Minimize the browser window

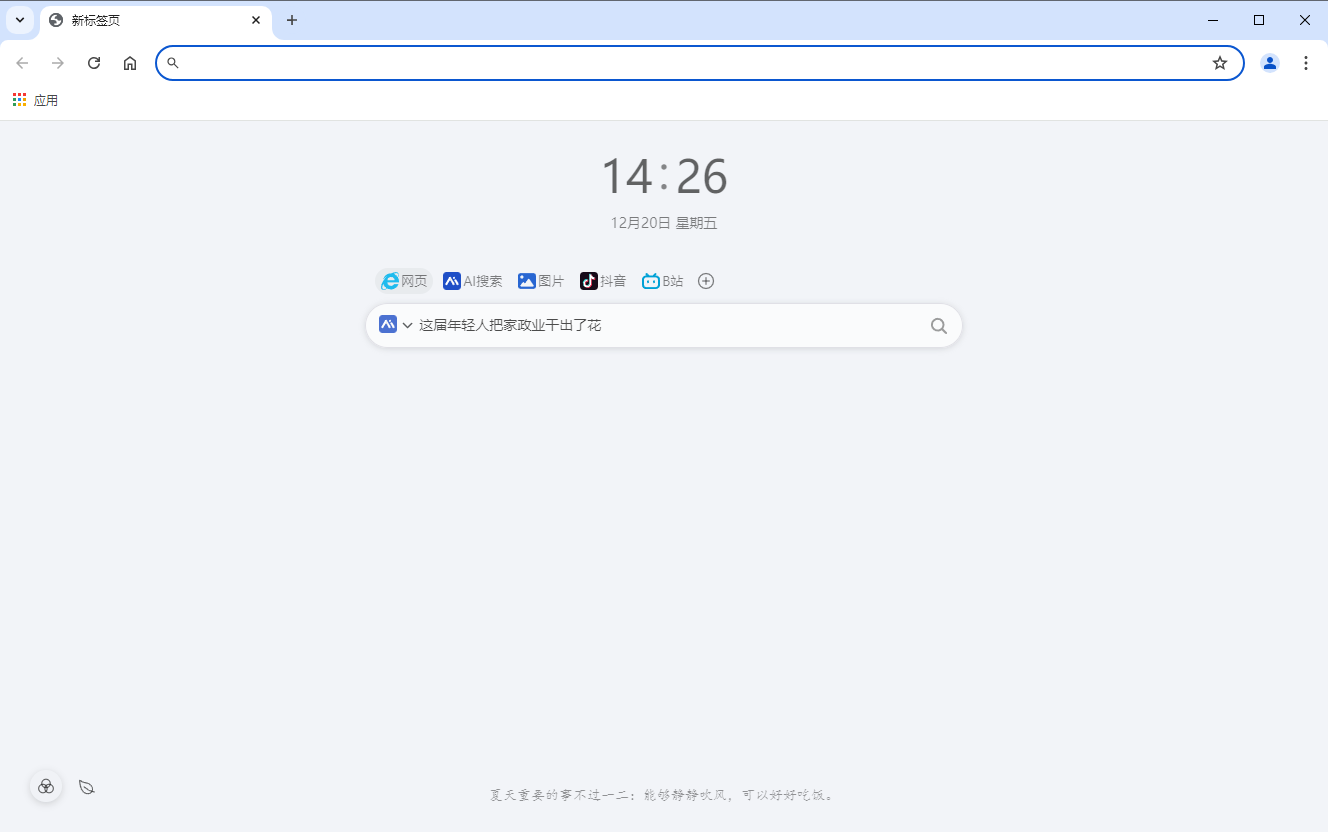click(1213, 20)
